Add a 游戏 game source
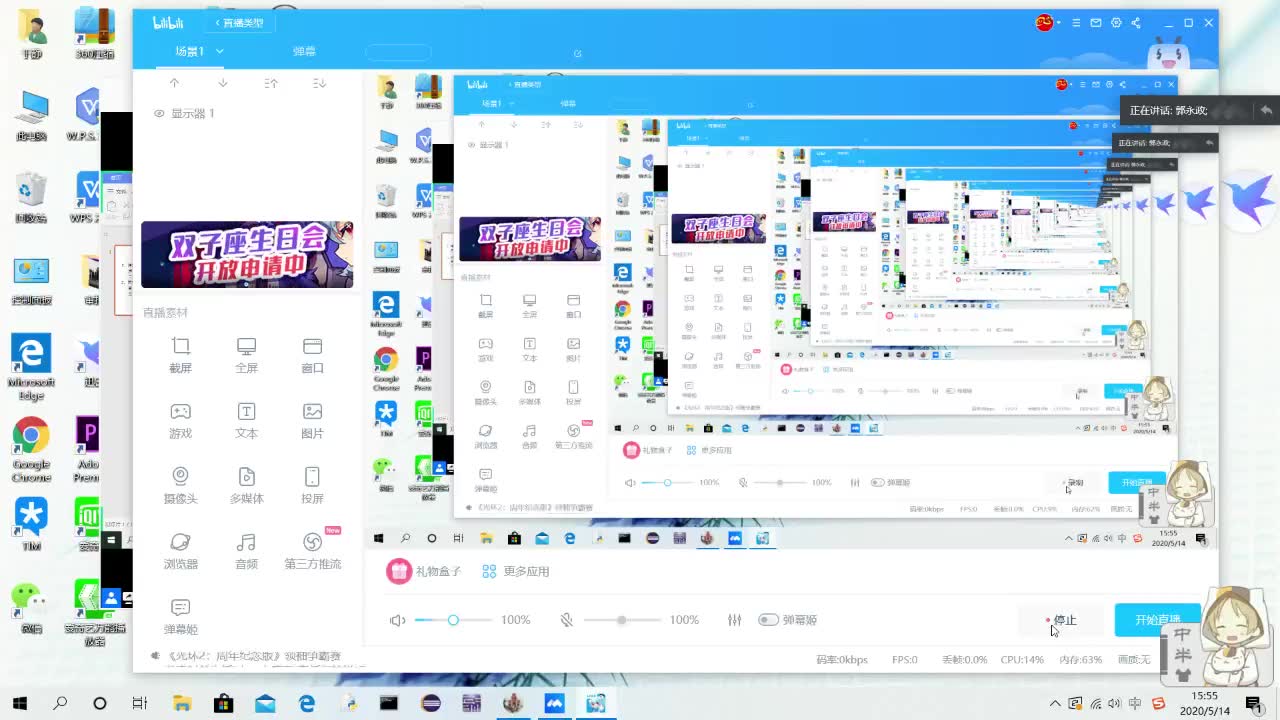This screenshot has height=720, width=1280. [x=180, y=420]
